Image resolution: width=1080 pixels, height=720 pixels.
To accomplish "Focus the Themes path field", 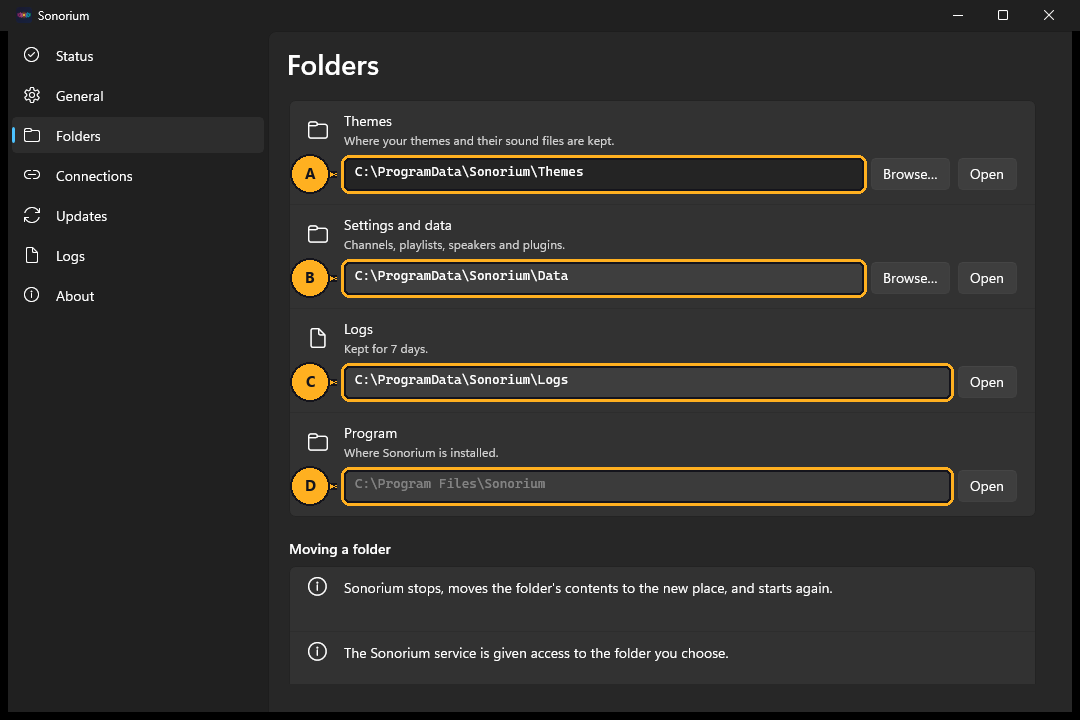I will [x=603, y=174].
